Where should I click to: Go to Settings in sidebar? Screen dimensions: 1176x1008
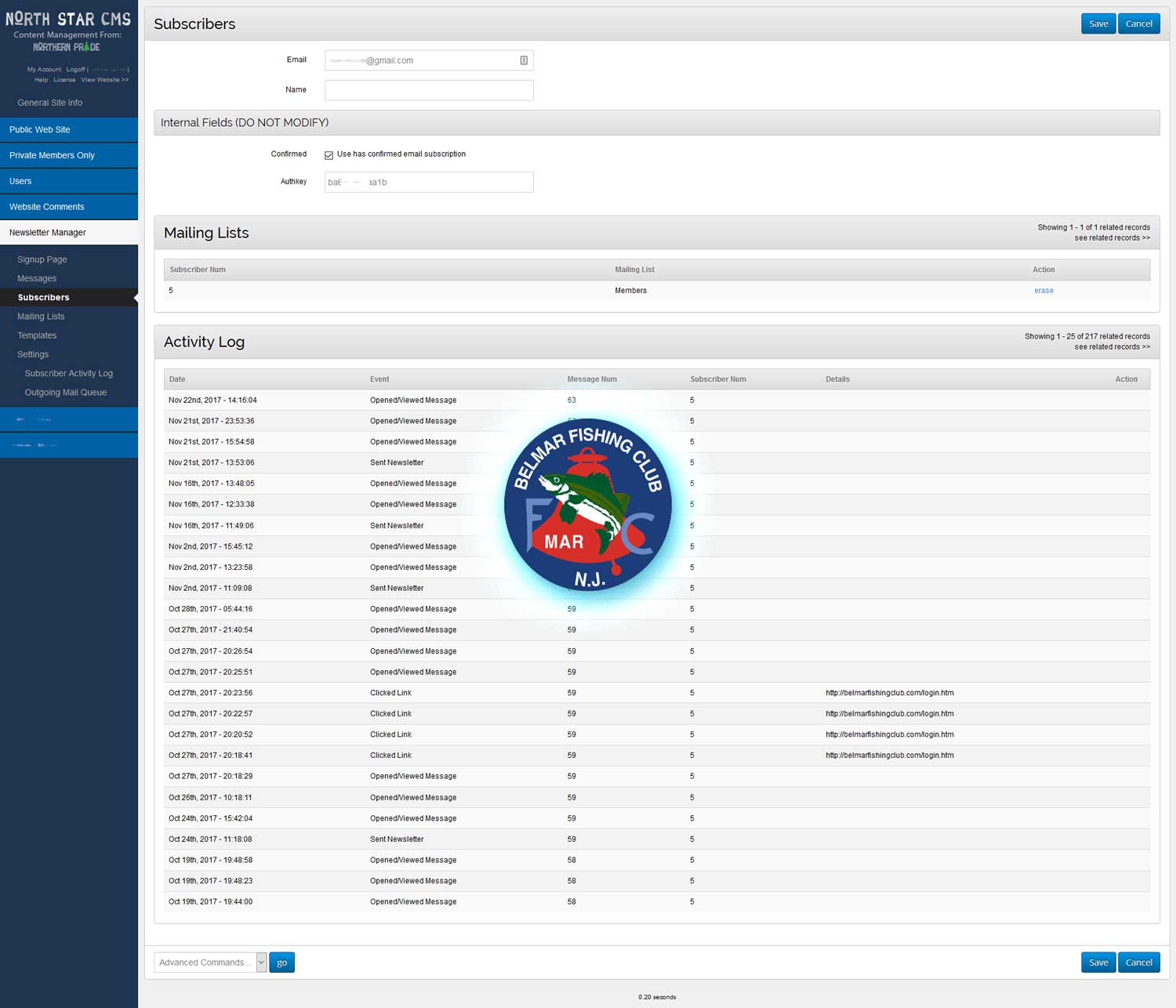click(33, 354)
